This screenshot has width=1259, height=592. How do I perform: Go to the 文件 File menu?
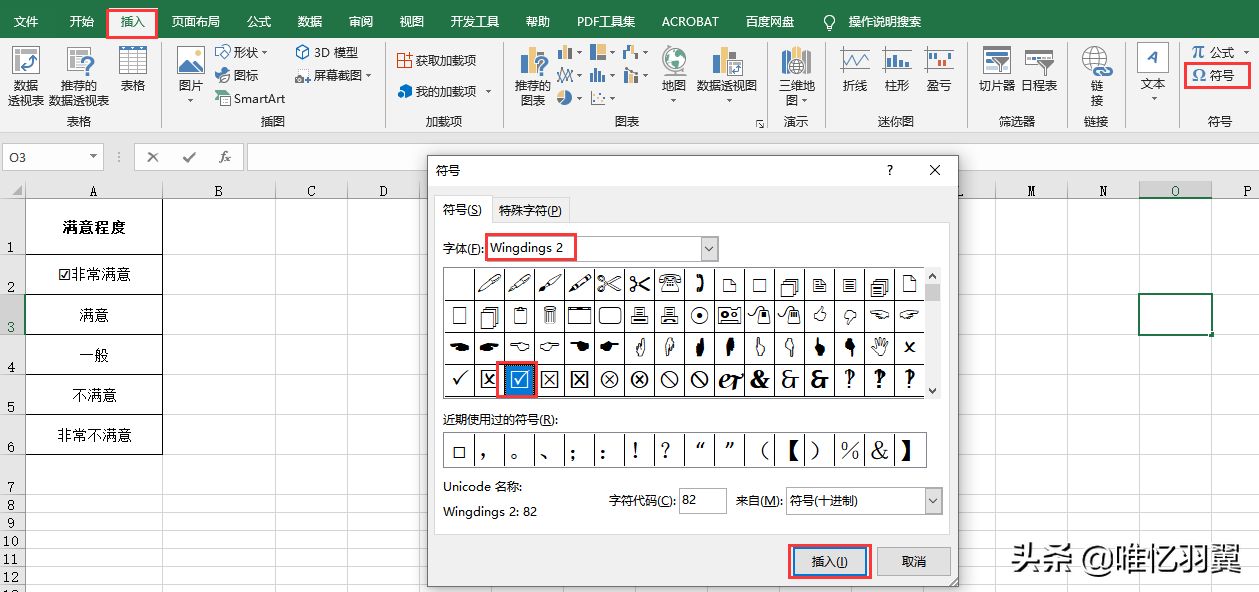[x=26, y=21]
